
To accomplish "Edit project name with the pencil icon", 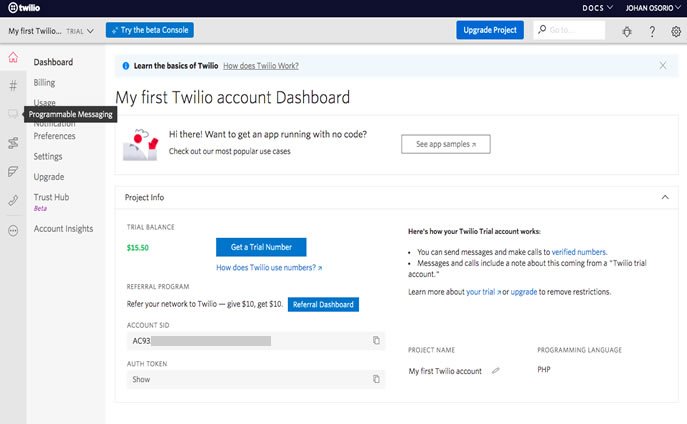I will click(x=496, y=371).
